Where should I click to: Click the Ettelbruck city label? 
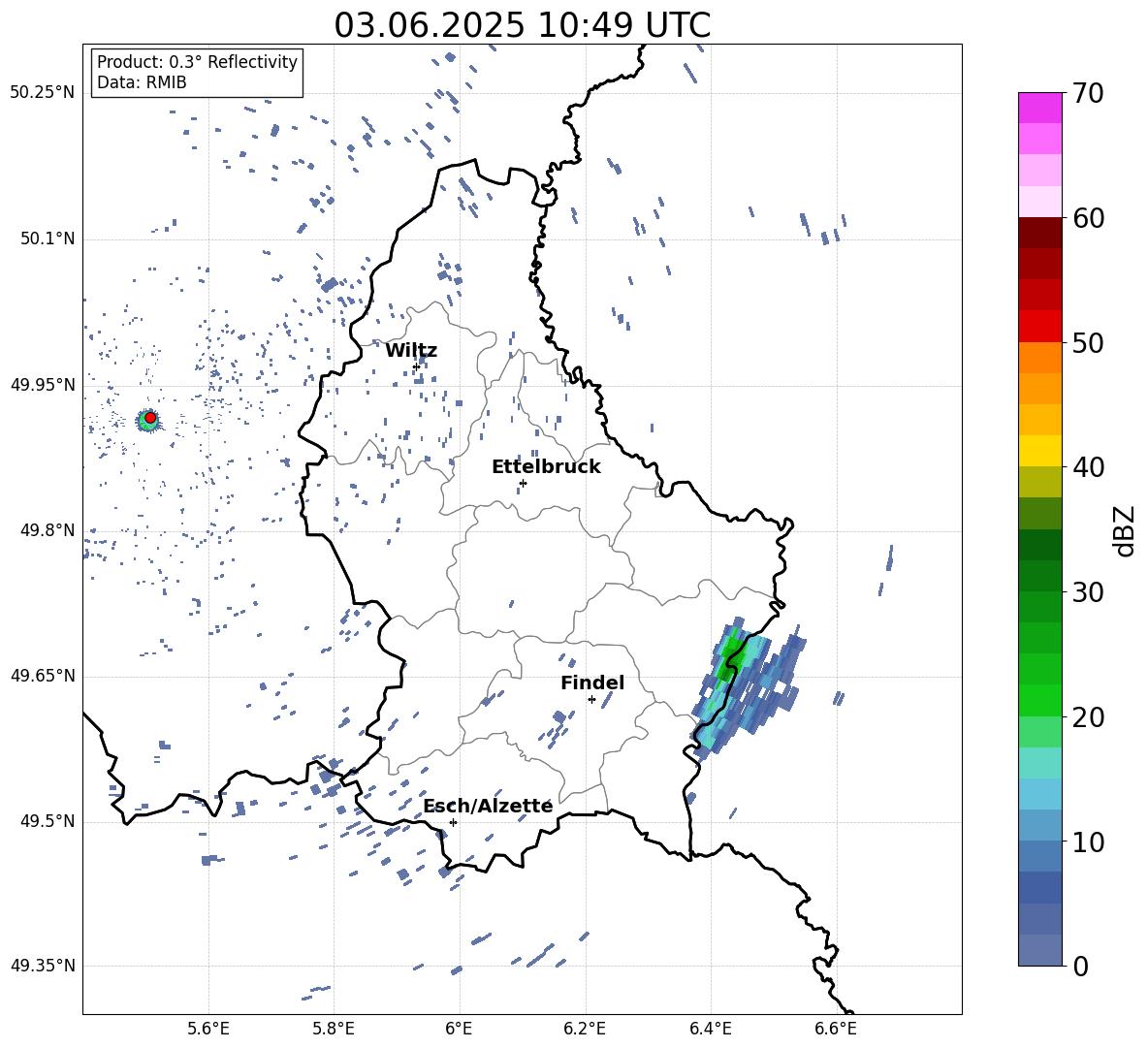click(546, 467)
